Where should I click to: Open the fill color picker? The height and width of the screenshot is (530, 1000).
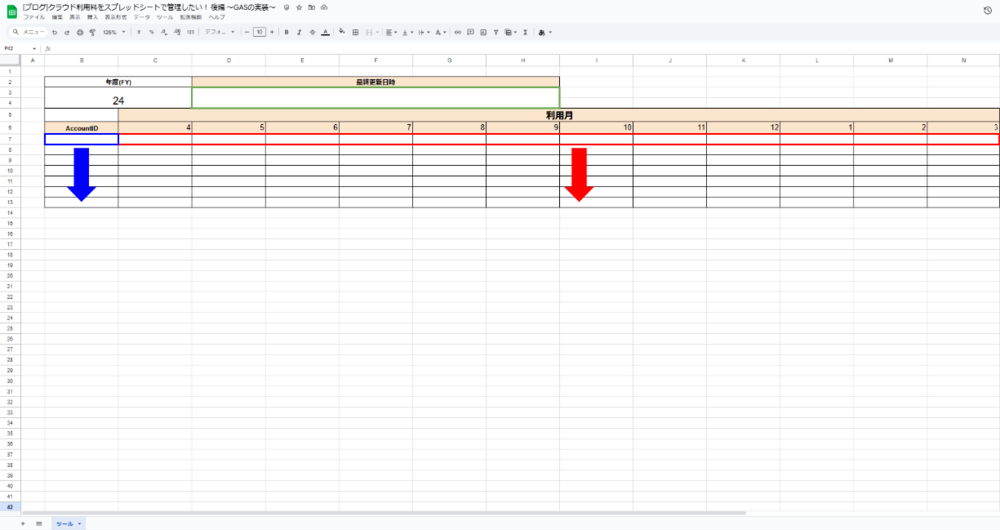point(342,31)
